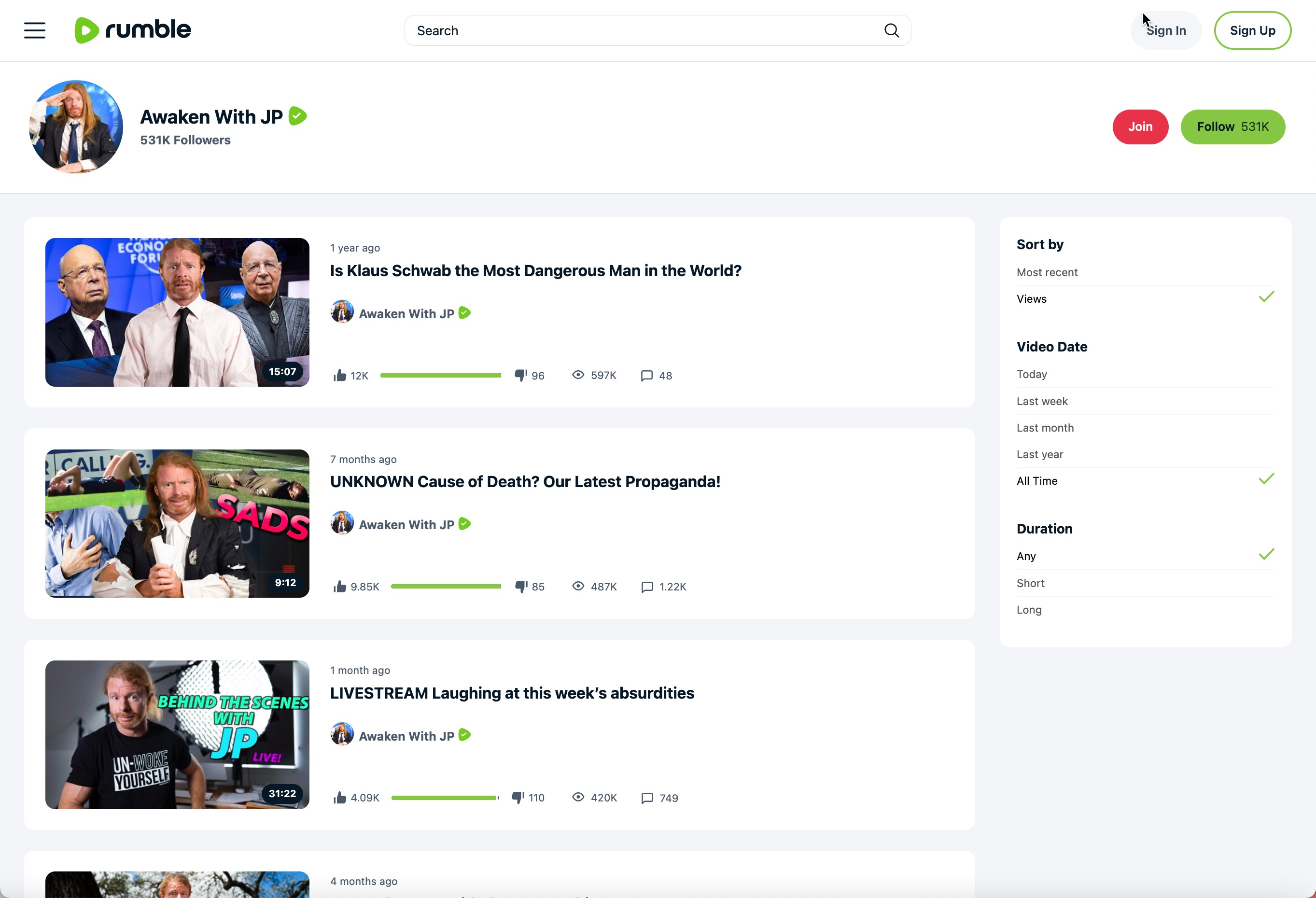Click thumbs up on Klaus Schwab video
Image resolution: width=1316 pixels, height=898 pixels.
tap(340, 376)
